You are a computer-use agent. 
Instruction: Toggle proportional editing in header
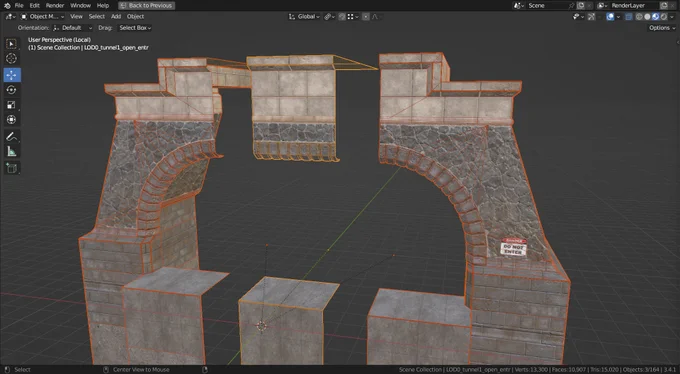pyautogui.click(x=366, y=16)
